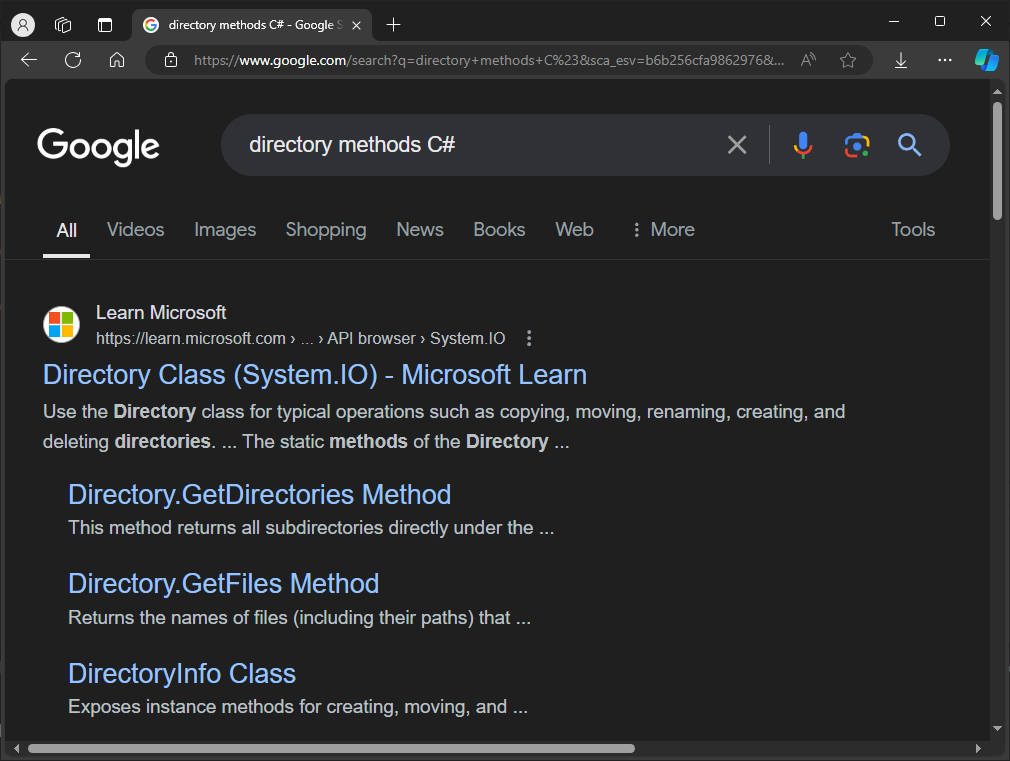This screenshot has height=761, width=1010.
Task: Click the scroll right arrow
Action: [x=978, y=748]
